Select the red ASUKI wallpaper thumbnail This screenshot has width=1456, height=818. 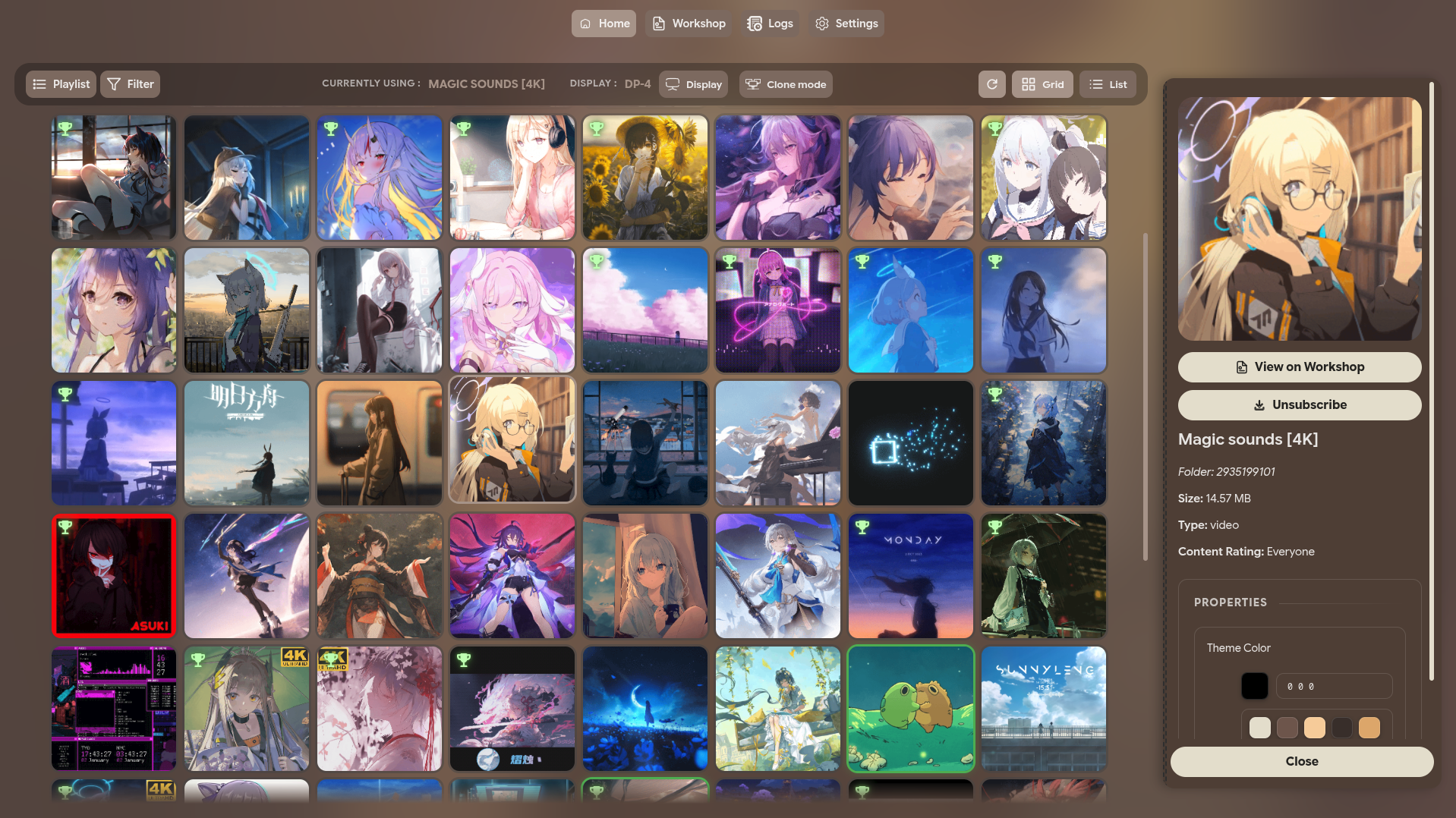click(x=114, y=576)
